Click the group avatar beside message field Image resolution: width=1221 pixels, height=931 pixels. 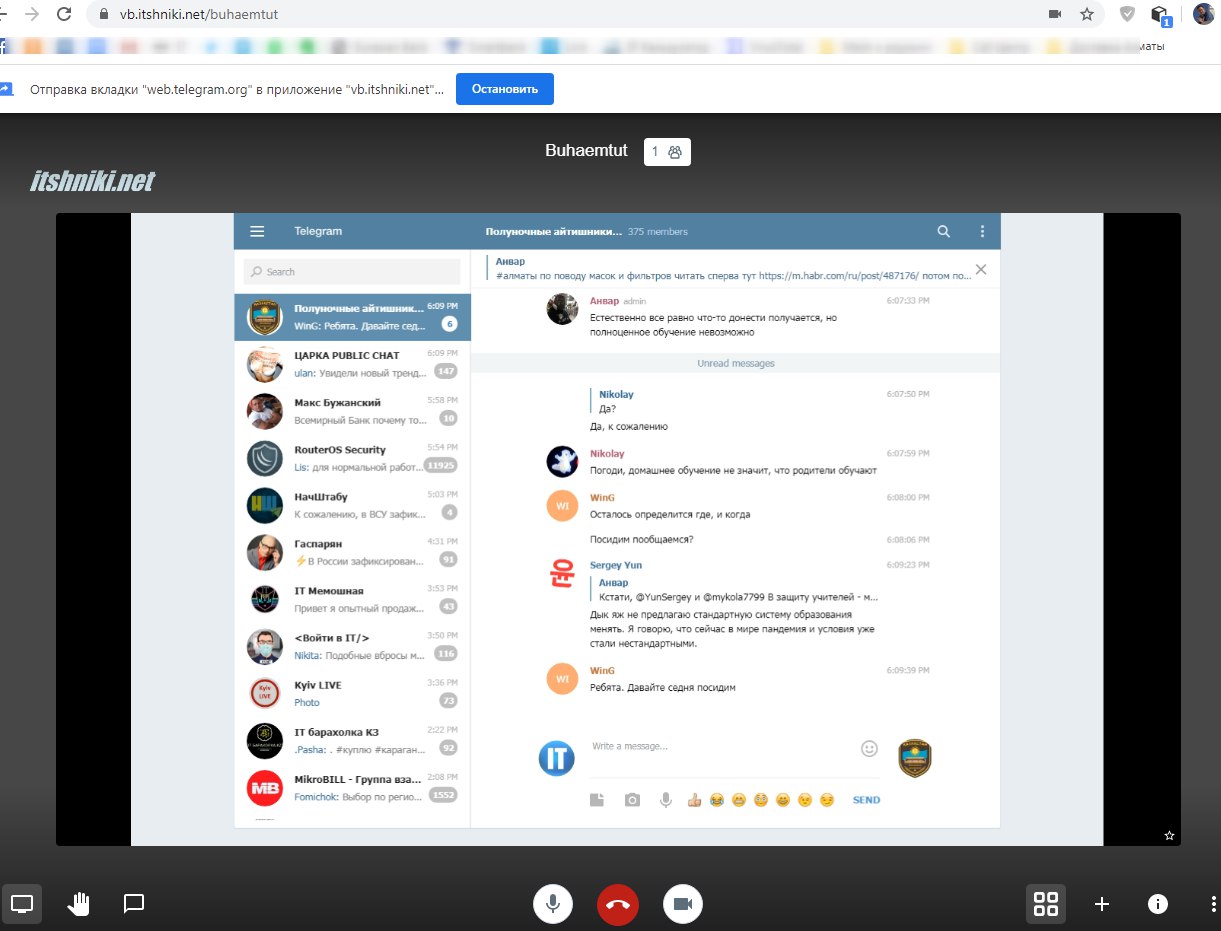[914, 757]
